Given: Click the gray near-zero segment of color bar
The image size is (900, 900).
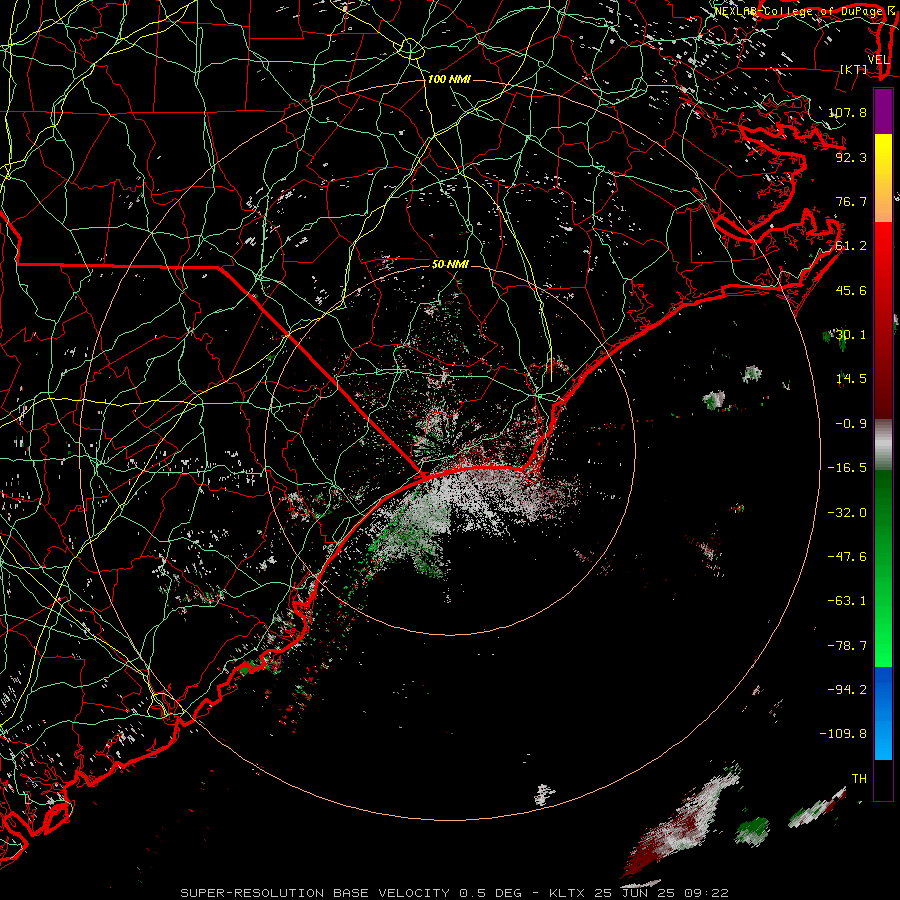Looking at the screenshot, I should pos(883,445).
